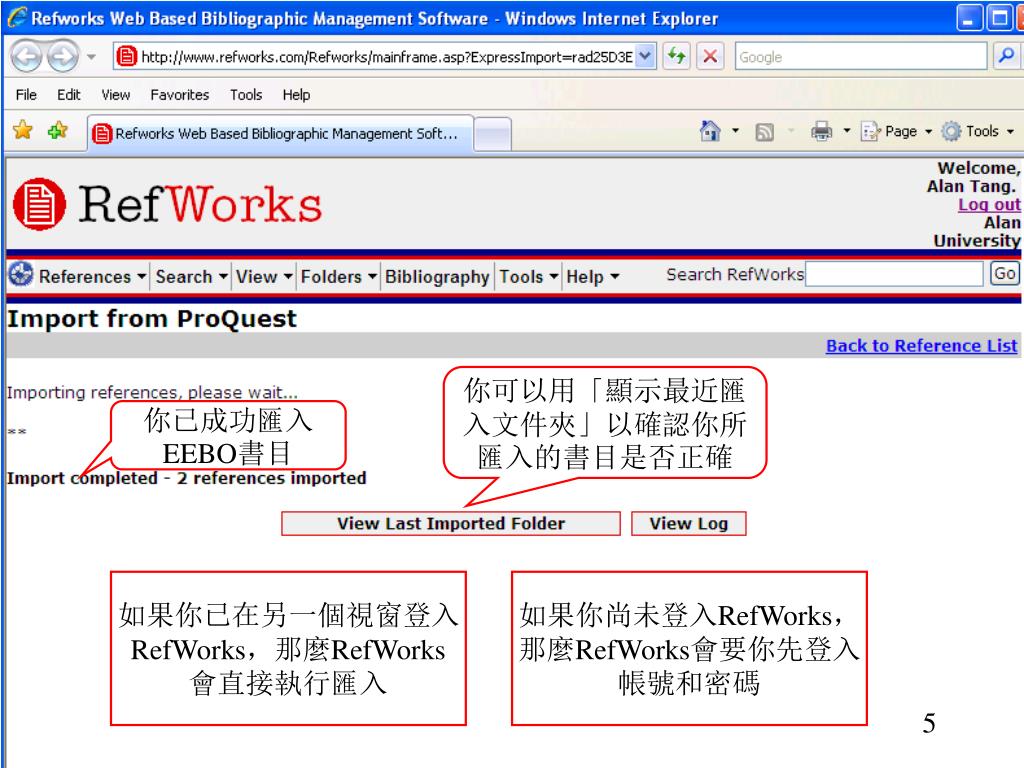Viewport: 1024px width, 768px height.
Task: Open the RefWorks View dropdown menu
Action: tap(264, 276)
